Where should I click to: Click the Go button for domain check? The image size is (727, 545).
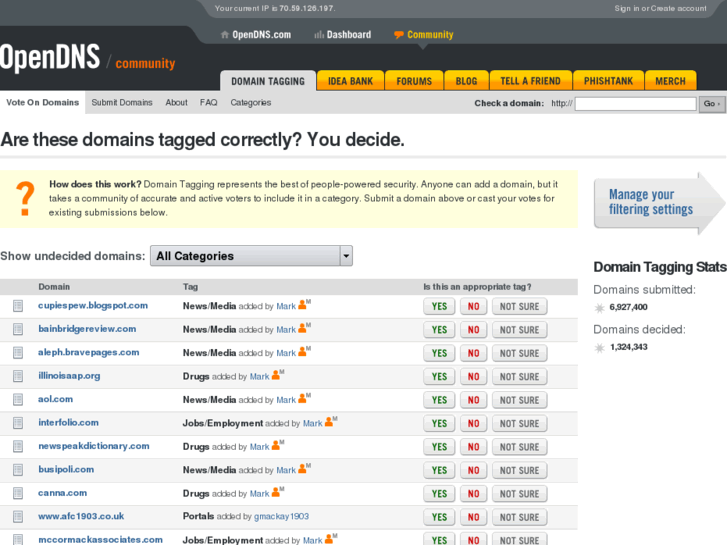point(712,103)
